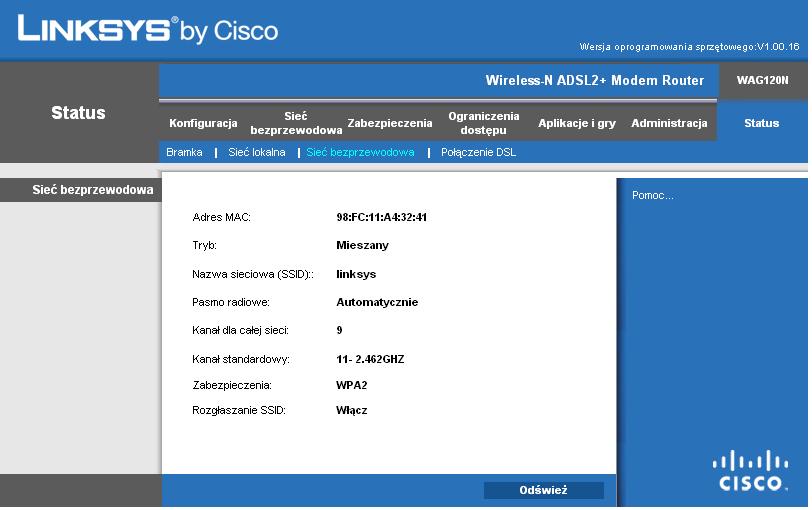The height and width of the screenshot is (510, 812).
Task: Click the WPA2 security value
Action: tap(351, 385)
